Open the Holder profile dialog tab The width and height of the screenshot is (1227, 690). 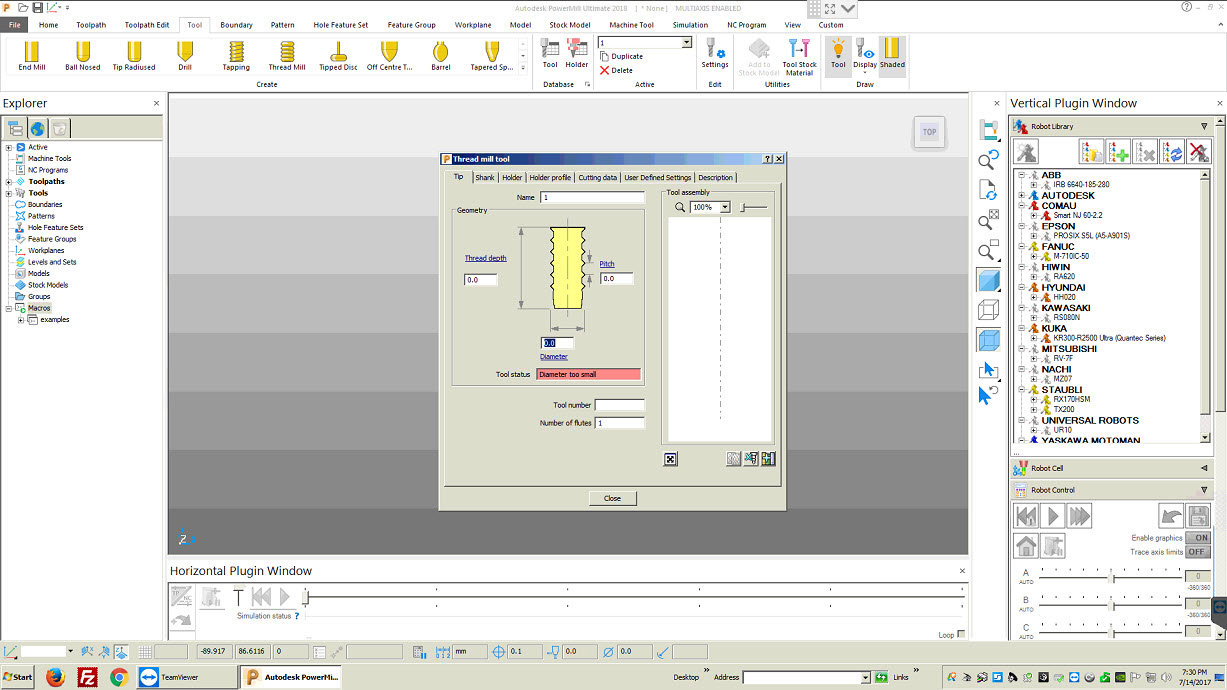click(x=550, y=177)
